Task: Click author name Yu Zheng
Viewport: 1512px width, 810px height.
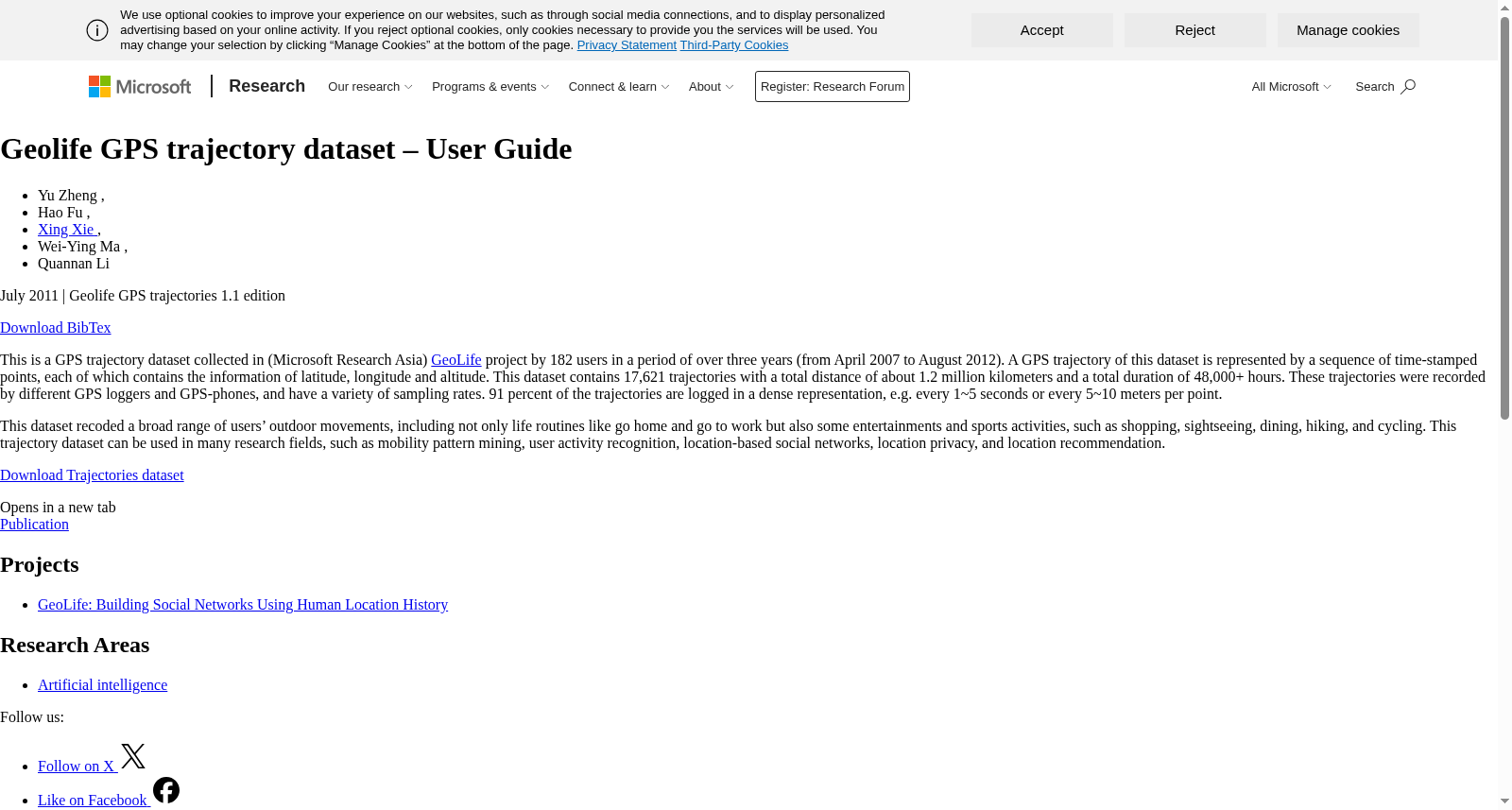Action: click(67, 196)
